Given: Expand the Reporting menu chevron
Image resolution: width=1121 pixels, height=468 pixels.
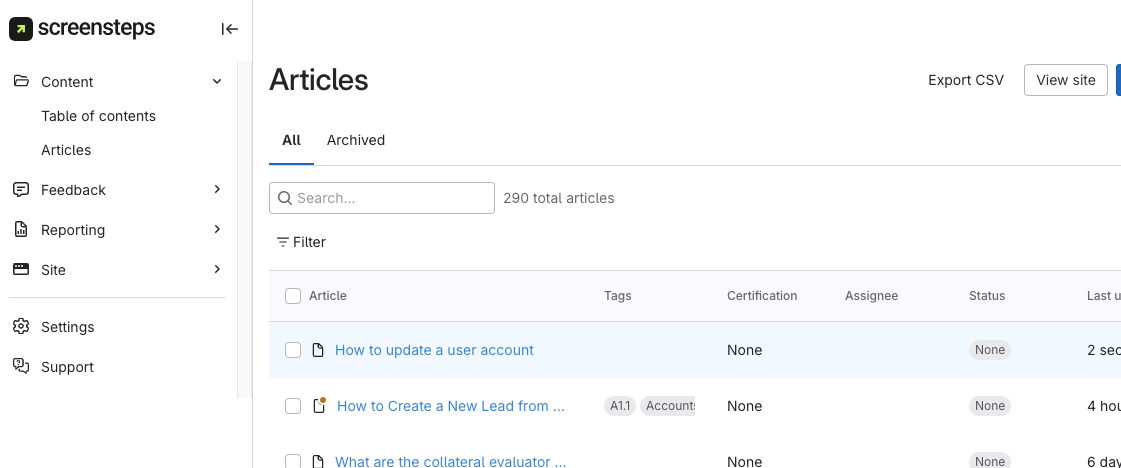Looking at the screenshot, I should [217, 230].
